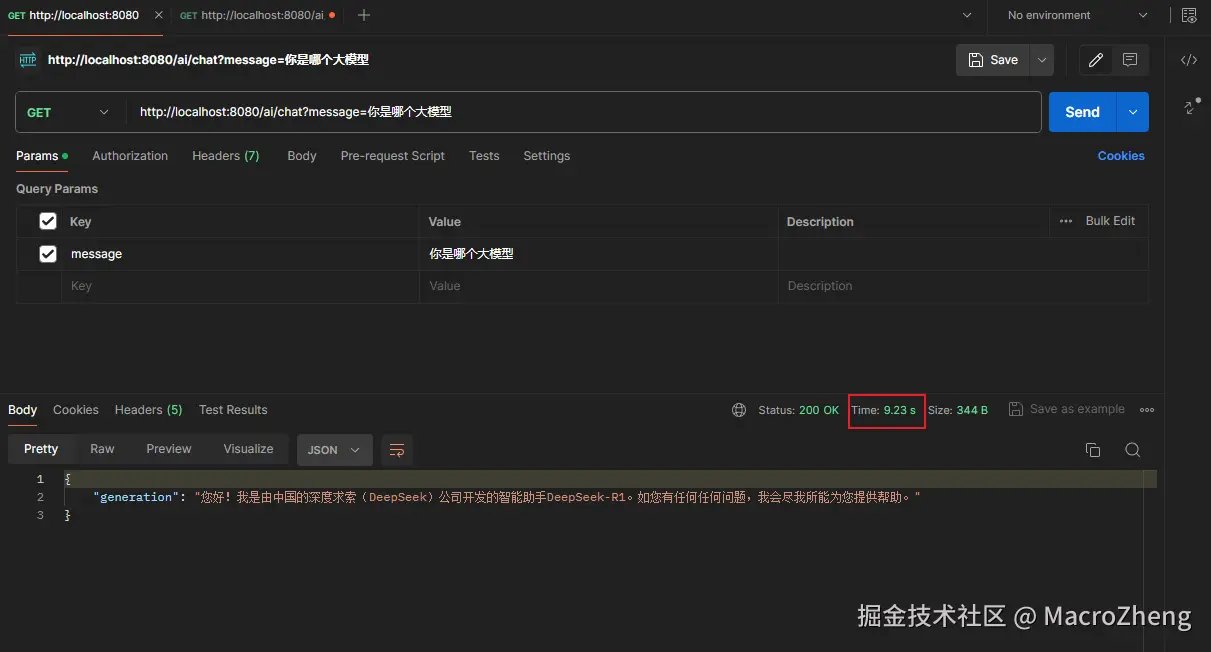Open the request Headers (7) tab
The height and width of the screenshot is (652, 1211).
[226, 156]
